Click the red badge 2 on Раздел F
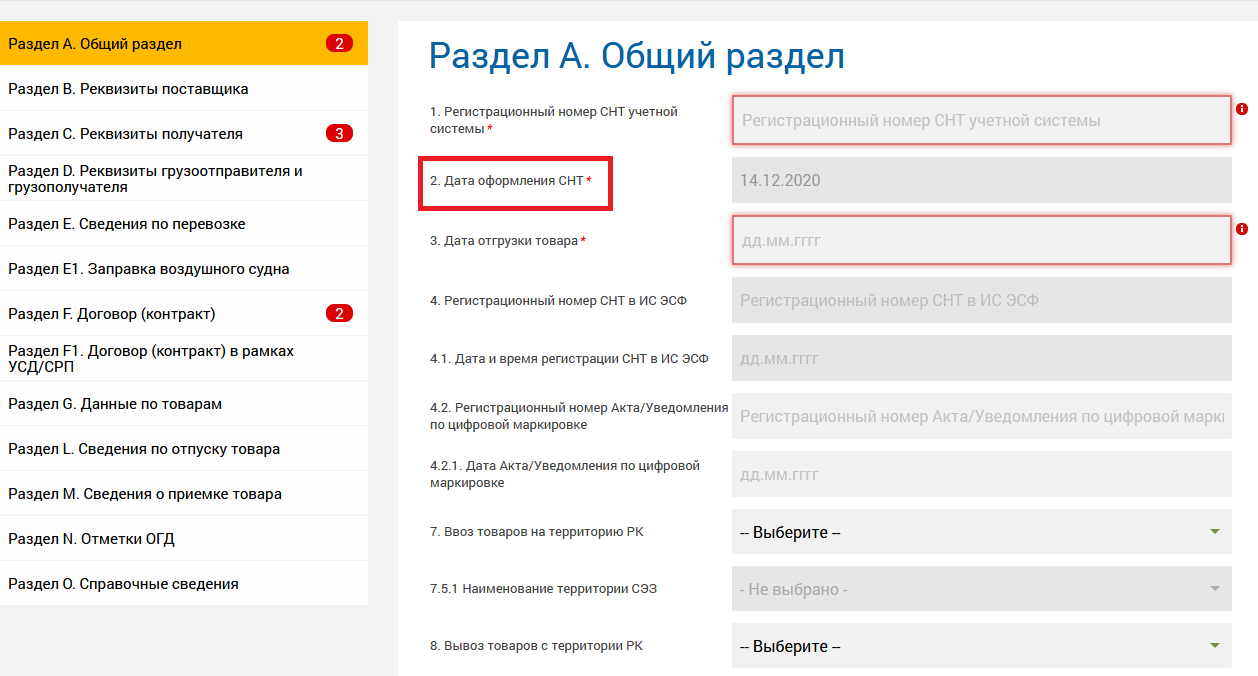Viewport: 1258px width, 676px height. [x=340, y=314]
